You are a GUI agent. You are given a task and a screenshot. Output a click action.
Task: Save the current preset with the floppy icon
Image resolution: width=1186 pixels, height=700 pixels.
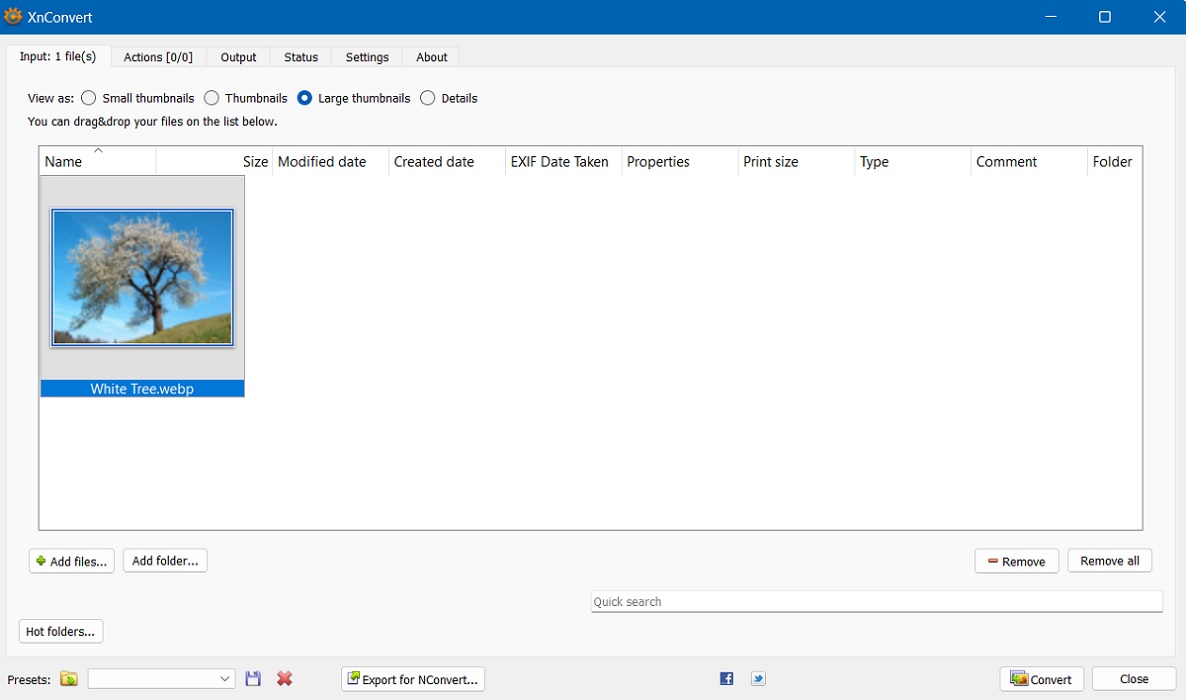pyautogui.click(x=253, y=678)
